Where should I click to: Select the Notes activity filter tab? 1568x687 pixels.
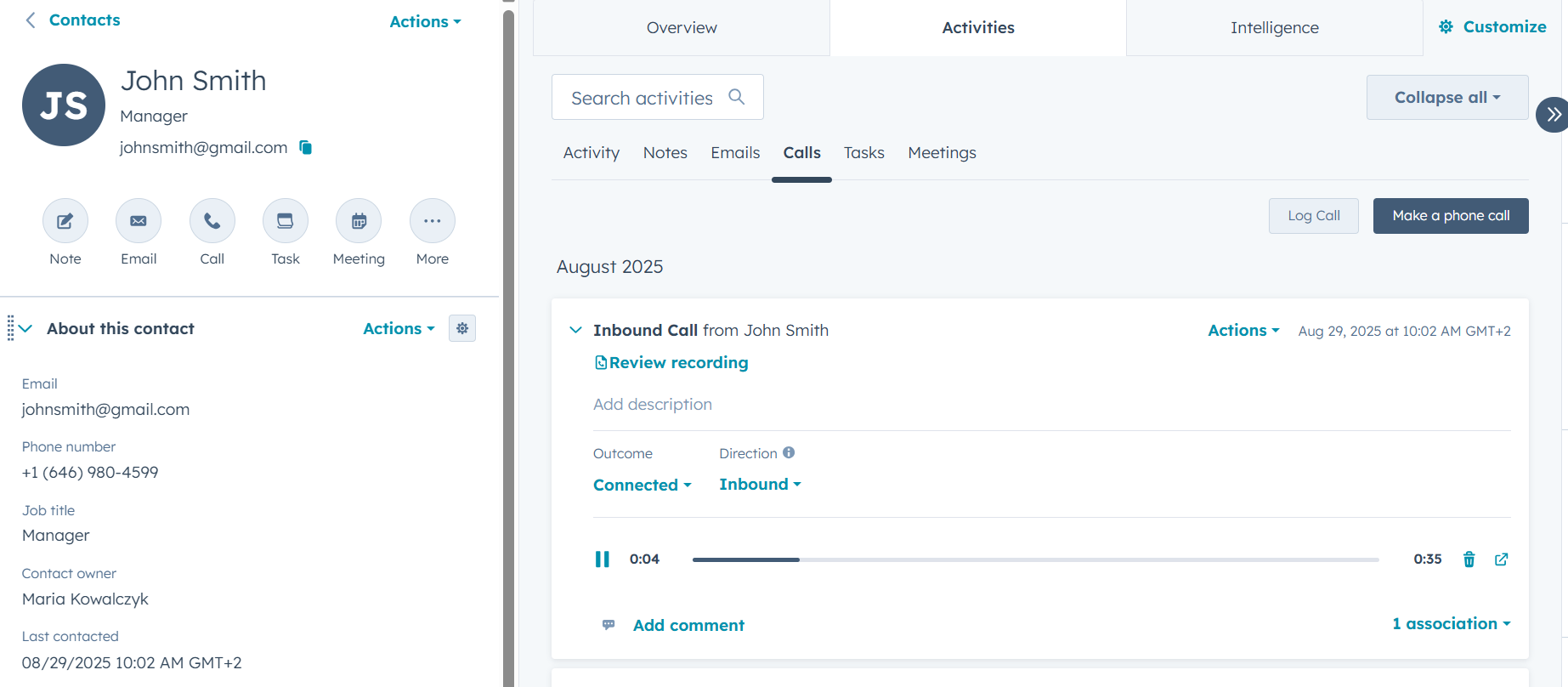tap(665, 153)
